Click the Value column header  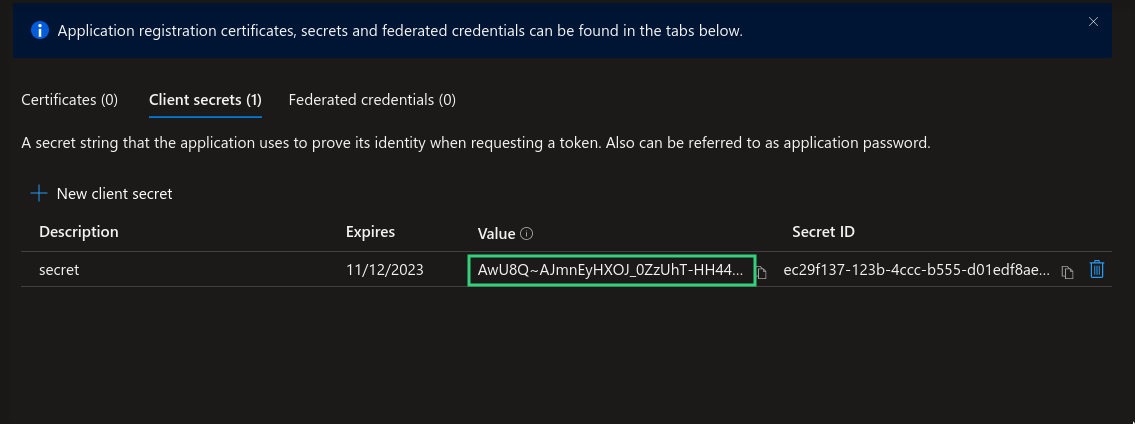496,233
